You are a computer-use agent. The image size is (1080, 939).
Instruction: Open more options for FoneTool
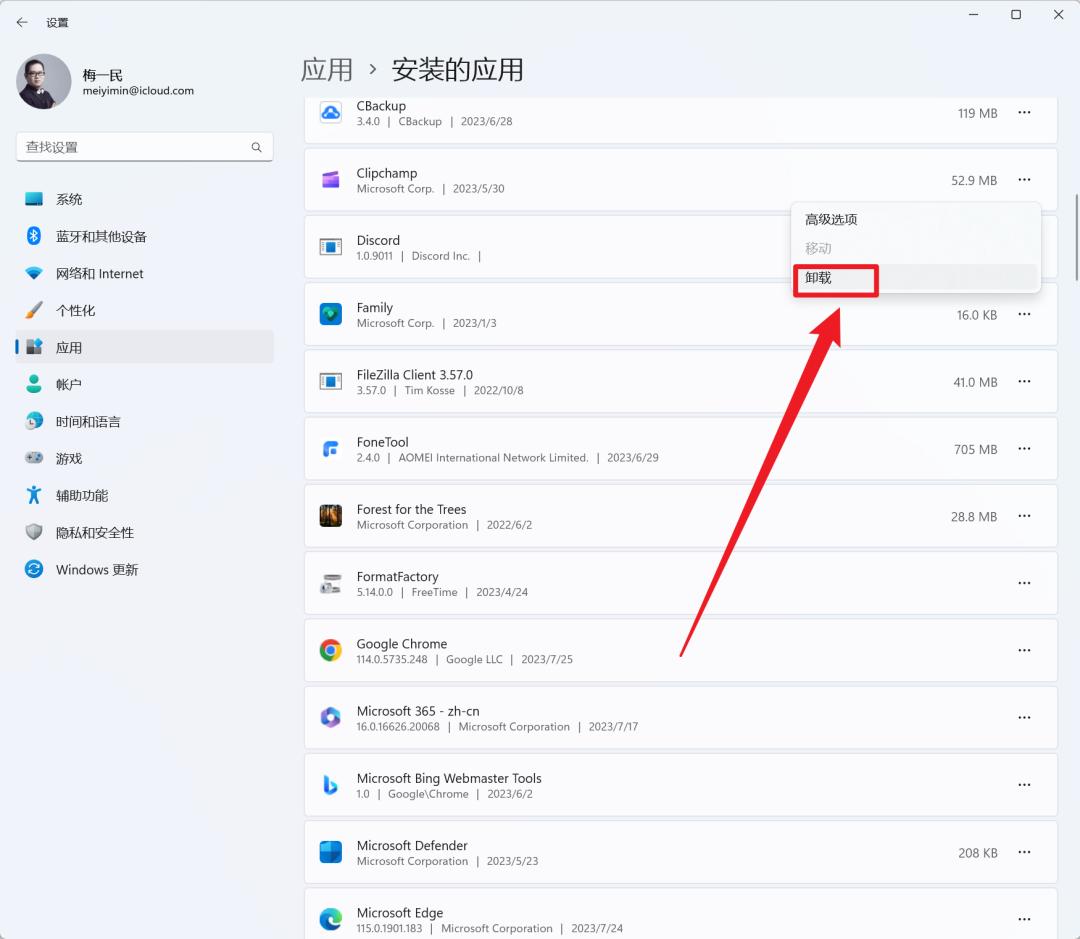pos(1024,449)
